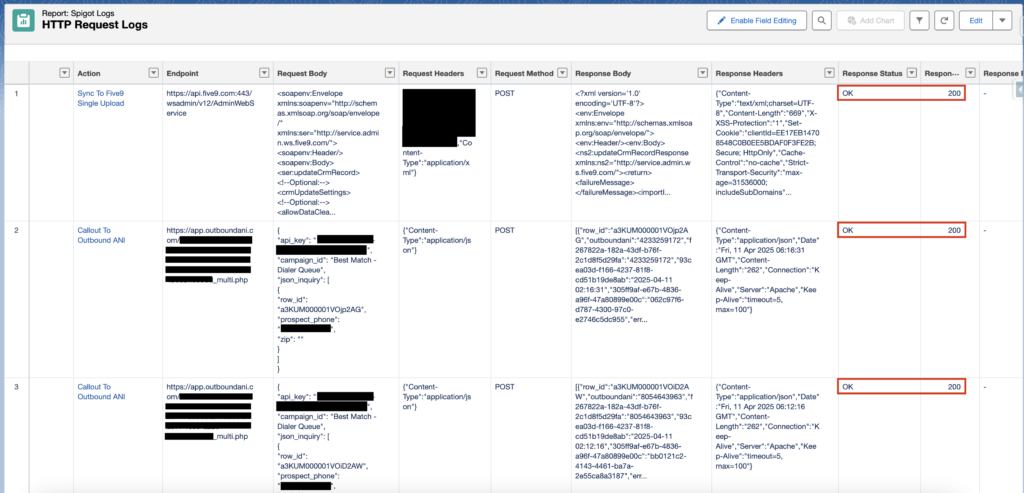Viewport: 1024px width, 493px height.
Task: Open the Endpoint column dropdown
Action: tap(264, 73)
